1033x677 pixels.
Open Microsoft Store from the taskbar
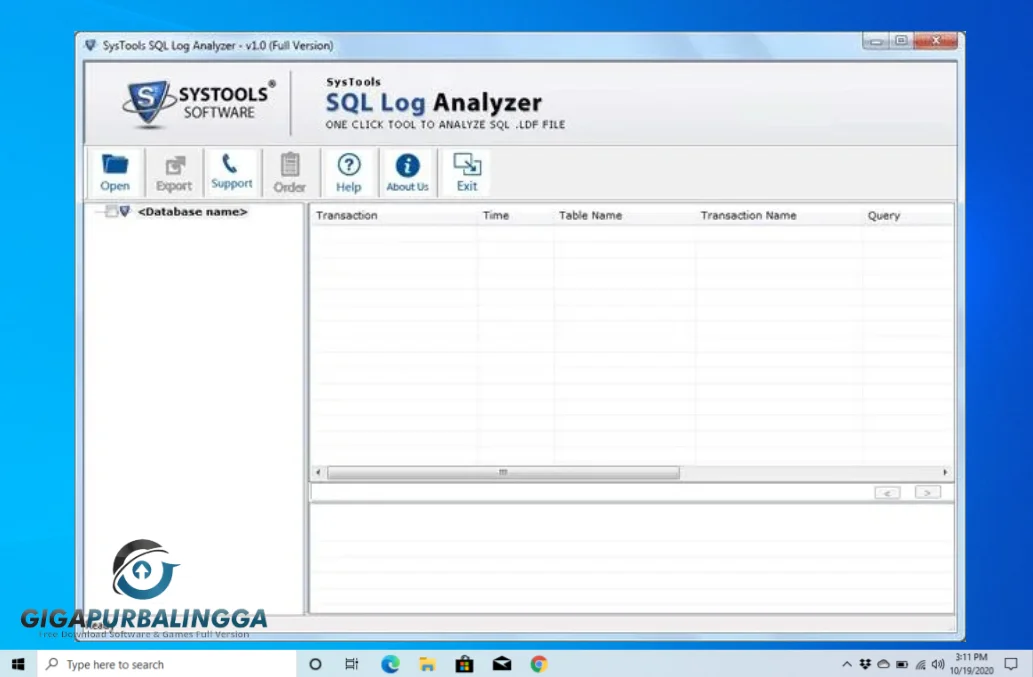point(464,664)
